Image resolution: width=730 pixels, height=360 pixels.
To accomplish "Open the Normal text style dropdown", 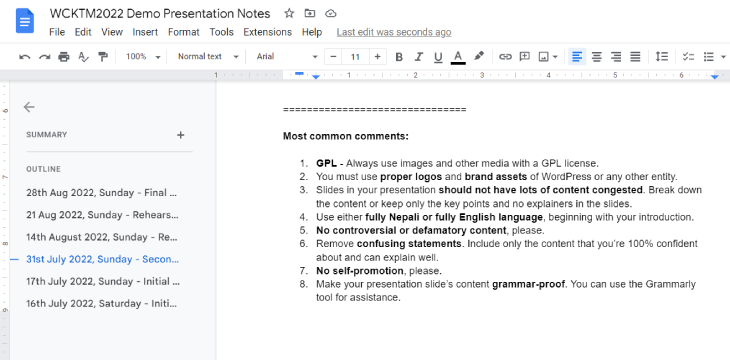I will pyautogui.click(x=208, y=57).
